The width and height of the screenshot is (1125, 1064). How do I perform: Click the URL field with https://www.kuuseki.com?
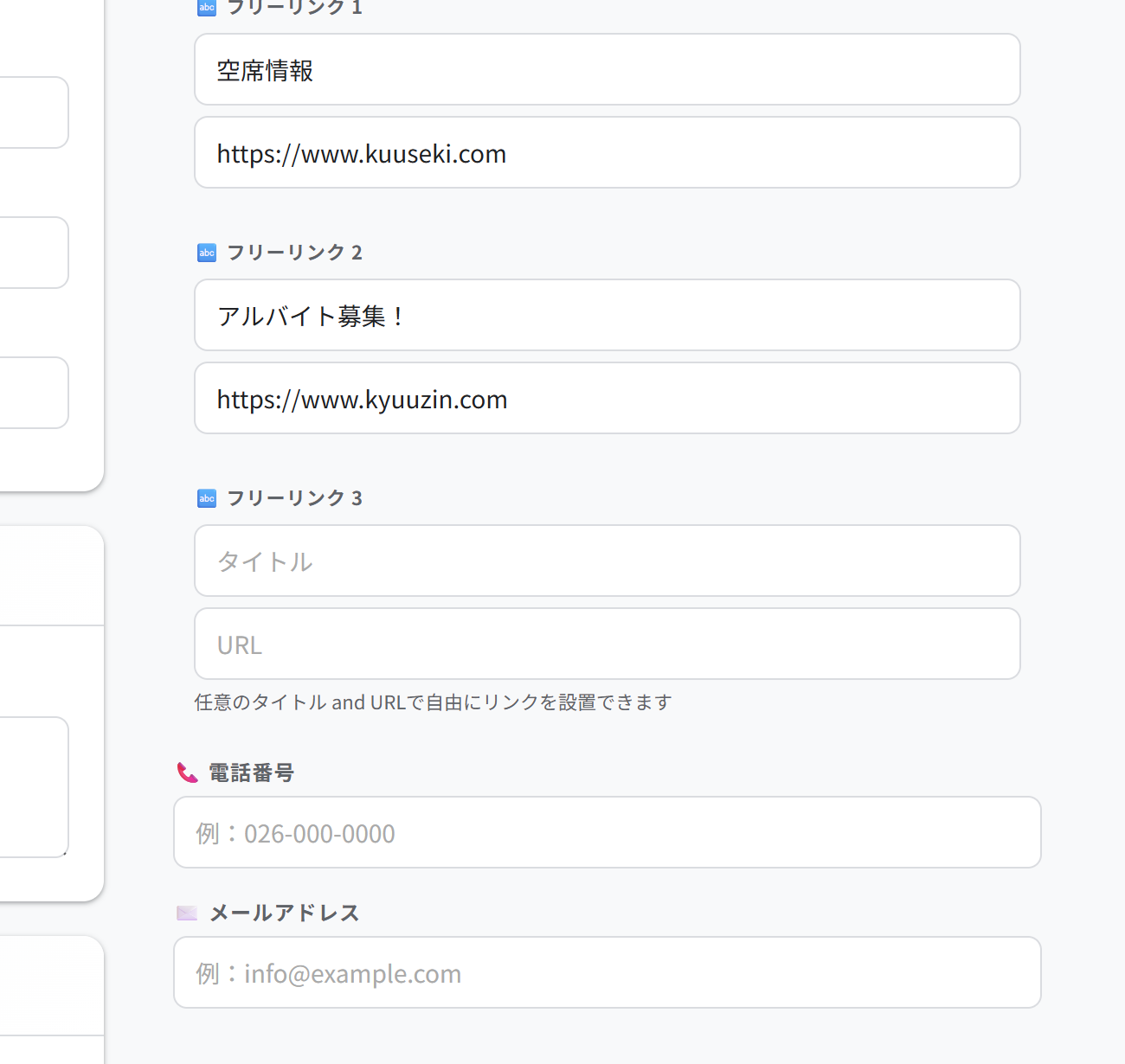pyautogui.click(x=607, y=152)
